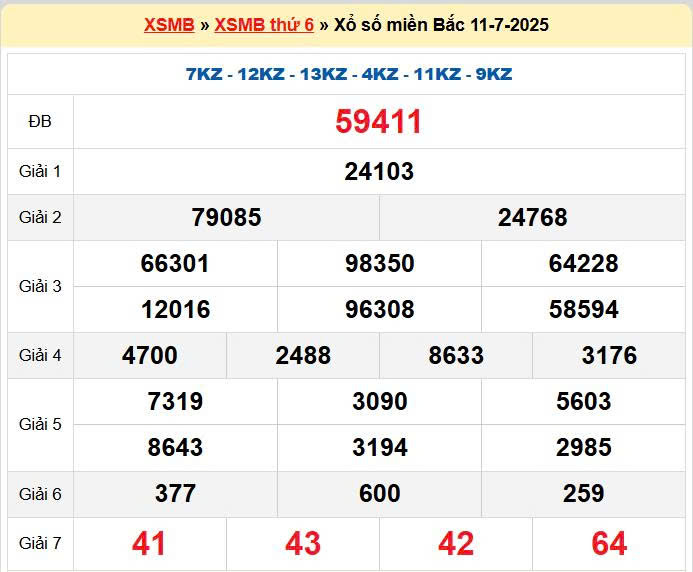
Task: Click Giải 6 number 600
Action: pyautogui.click(x=379, y=493)
